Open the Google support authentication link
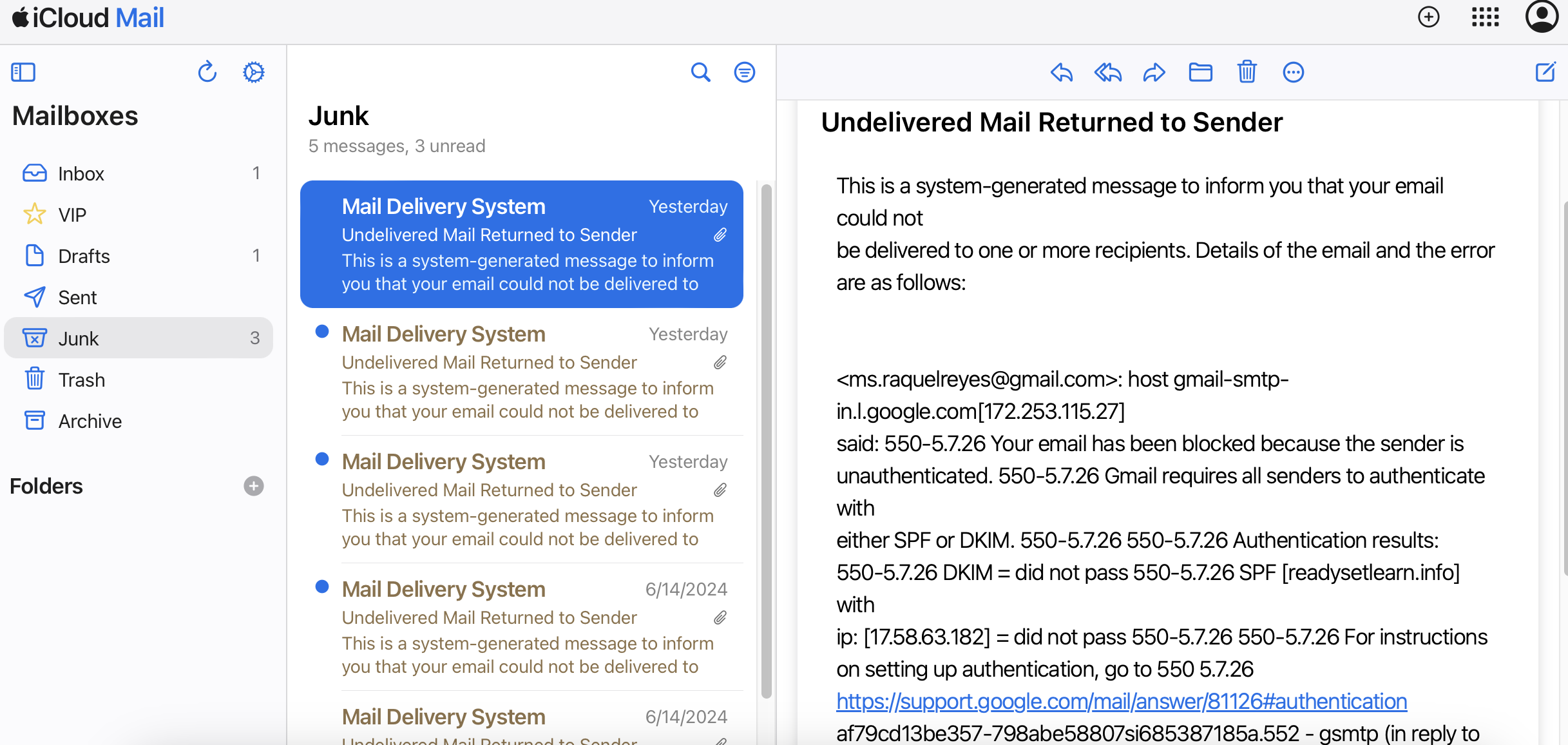 pos(1121,701)
